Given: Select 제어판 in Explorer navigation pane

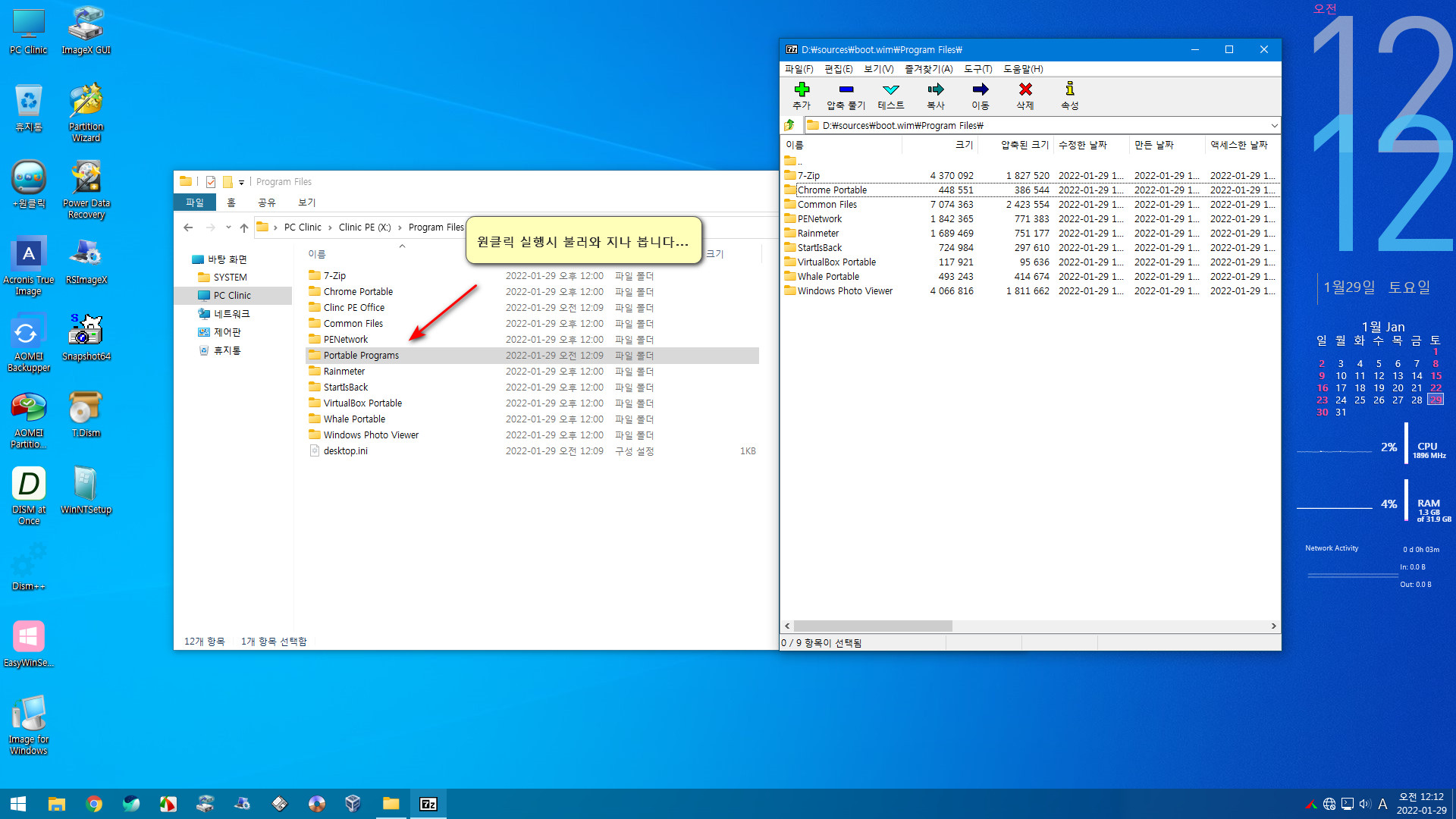Looking at the screenshot, I should pyautogui.click(x=227, y=332).
